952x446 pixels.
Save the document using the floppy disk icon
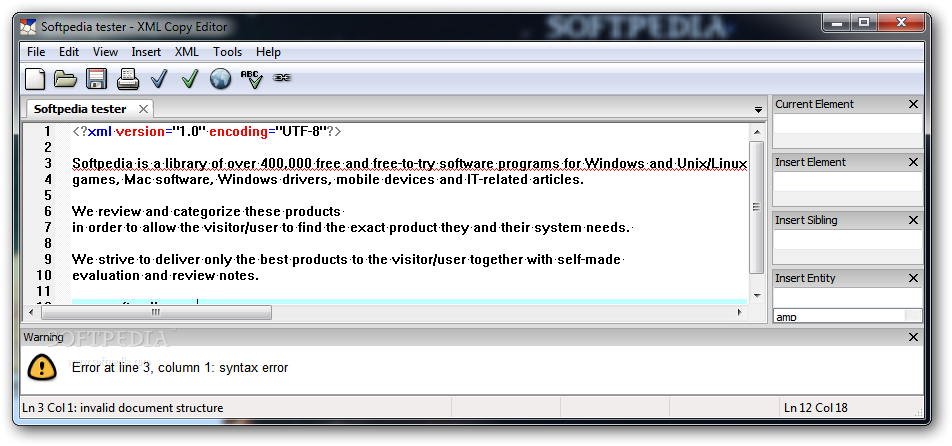tap(96, 78)
